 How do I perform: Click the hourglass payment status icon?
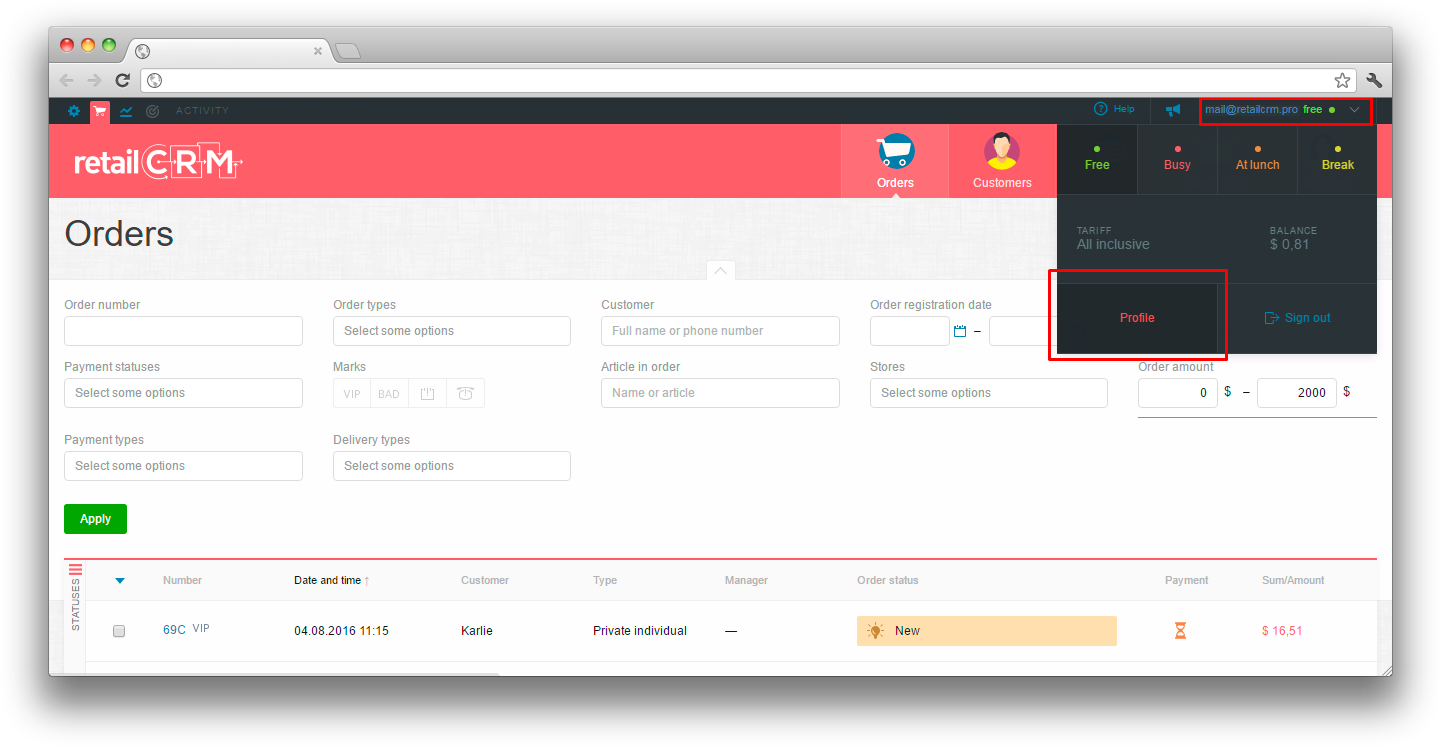click(1180, 631)
